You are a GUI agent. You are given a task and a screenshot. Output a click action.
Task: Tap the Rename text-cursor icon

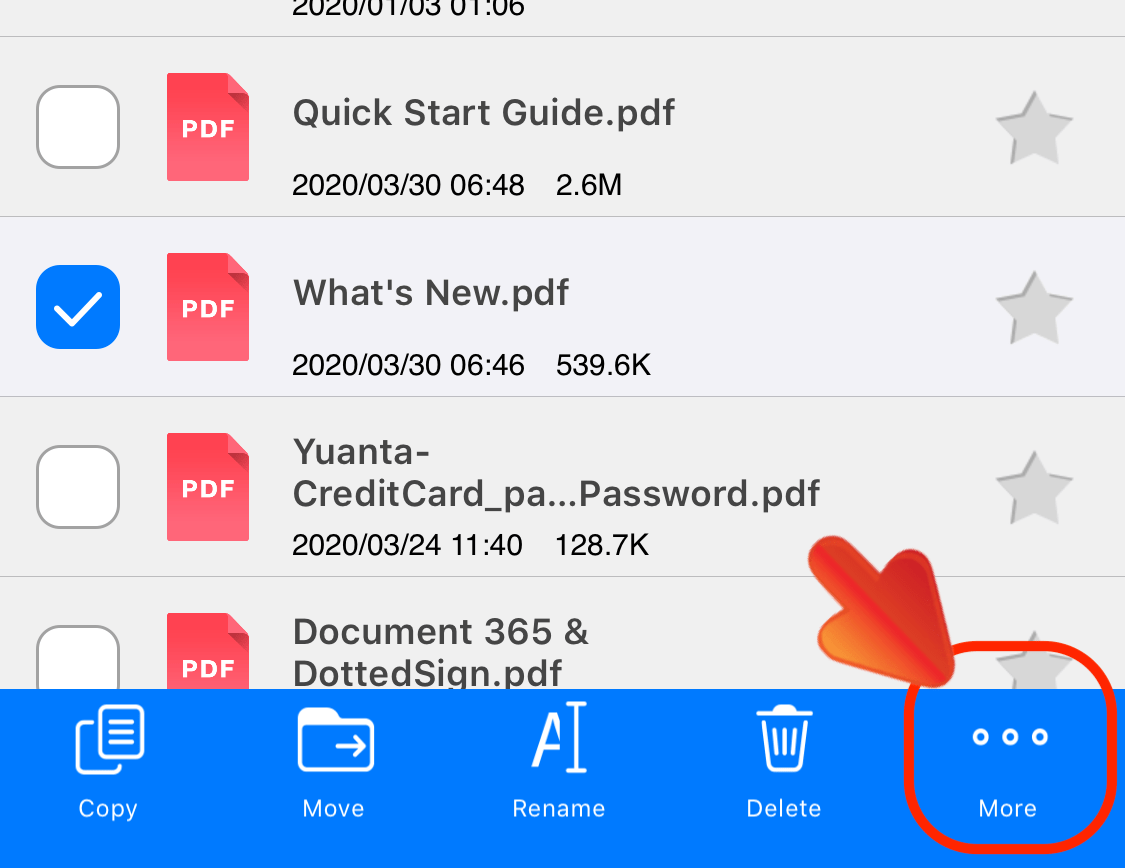[x=558, y=737]
